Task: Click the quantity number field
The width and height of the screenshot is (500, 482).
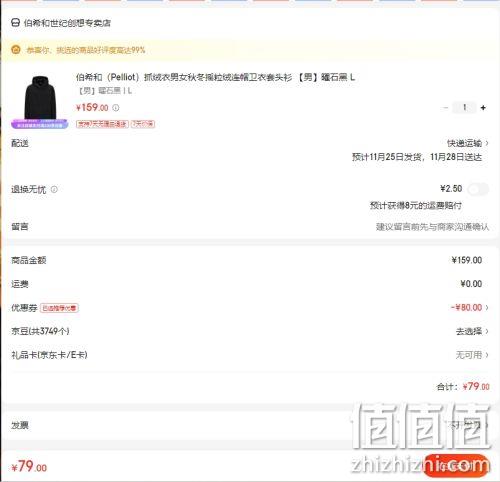Action: pos(464,107)
